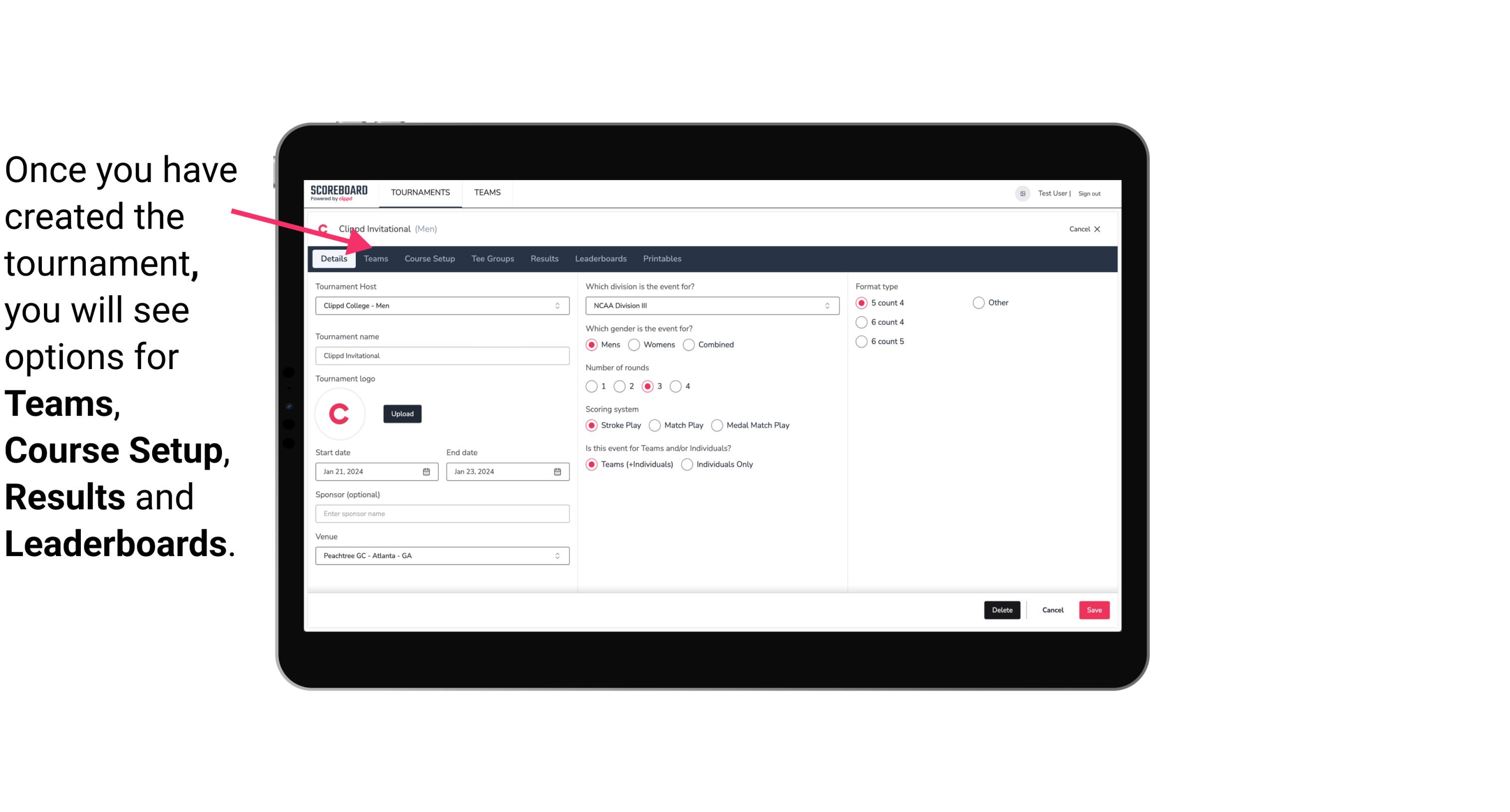This screenshot has height=812, width=1510.
Task: Click the Upload logo button icon
Action: point(402,414)
